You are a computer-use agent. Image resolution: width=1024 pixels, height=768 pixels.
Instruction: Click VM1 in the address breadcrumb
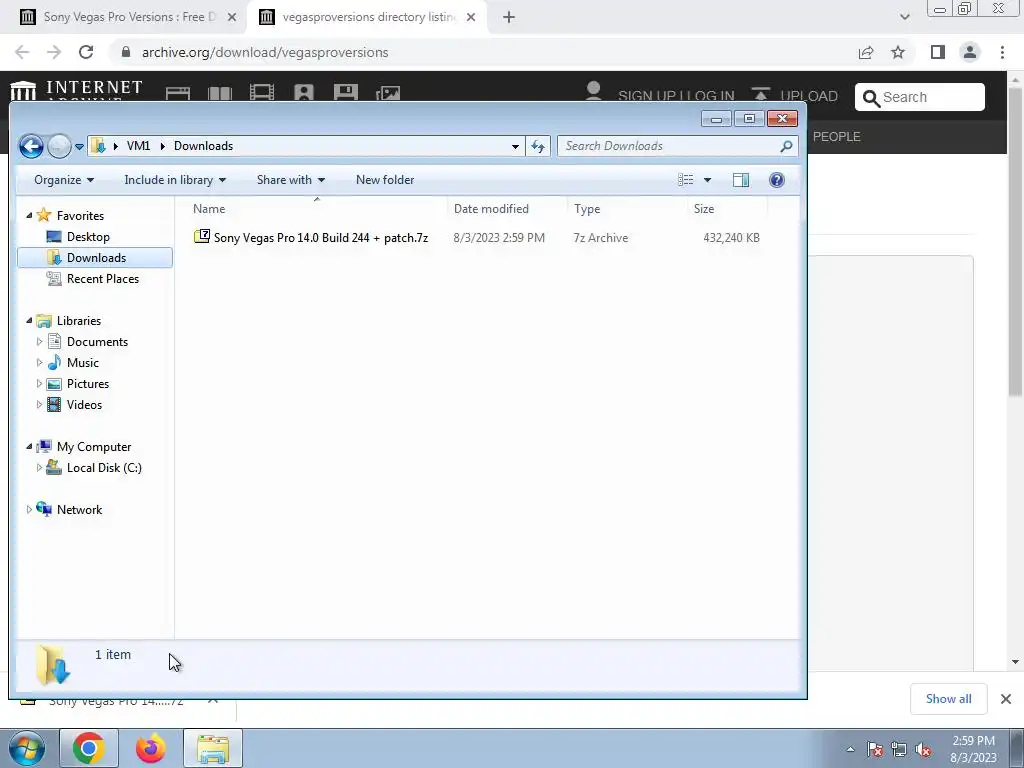pos(138,146)
